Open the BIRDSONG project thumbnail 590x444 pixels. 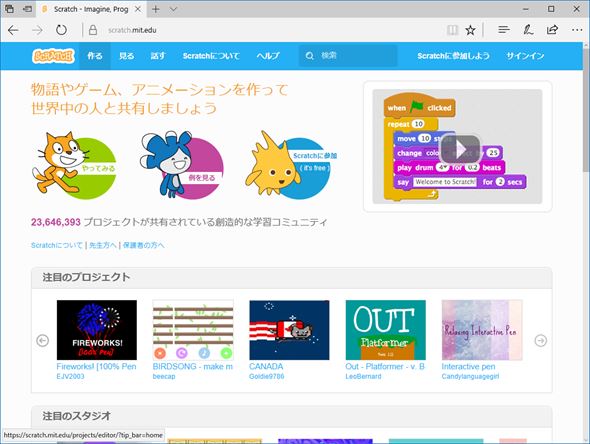(x=193, y=330)
